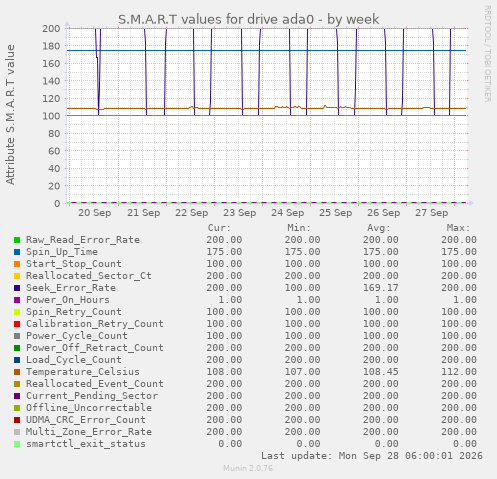Select the Reallocated_Event_Count legend label
Screen dimensions: 497x479
click(95, 384)
